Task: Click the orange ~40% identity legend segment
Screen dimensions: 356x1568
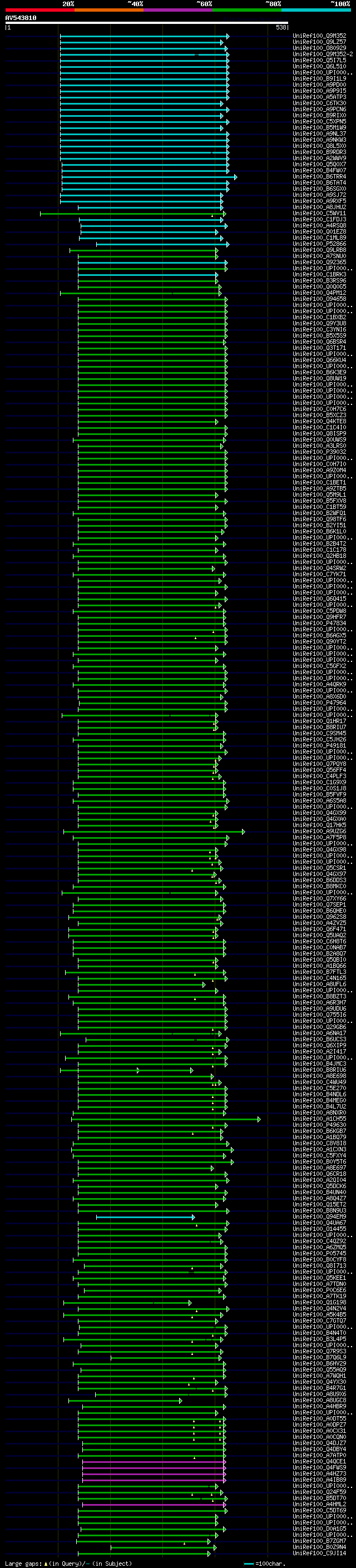Action: [x=109, y=10]
